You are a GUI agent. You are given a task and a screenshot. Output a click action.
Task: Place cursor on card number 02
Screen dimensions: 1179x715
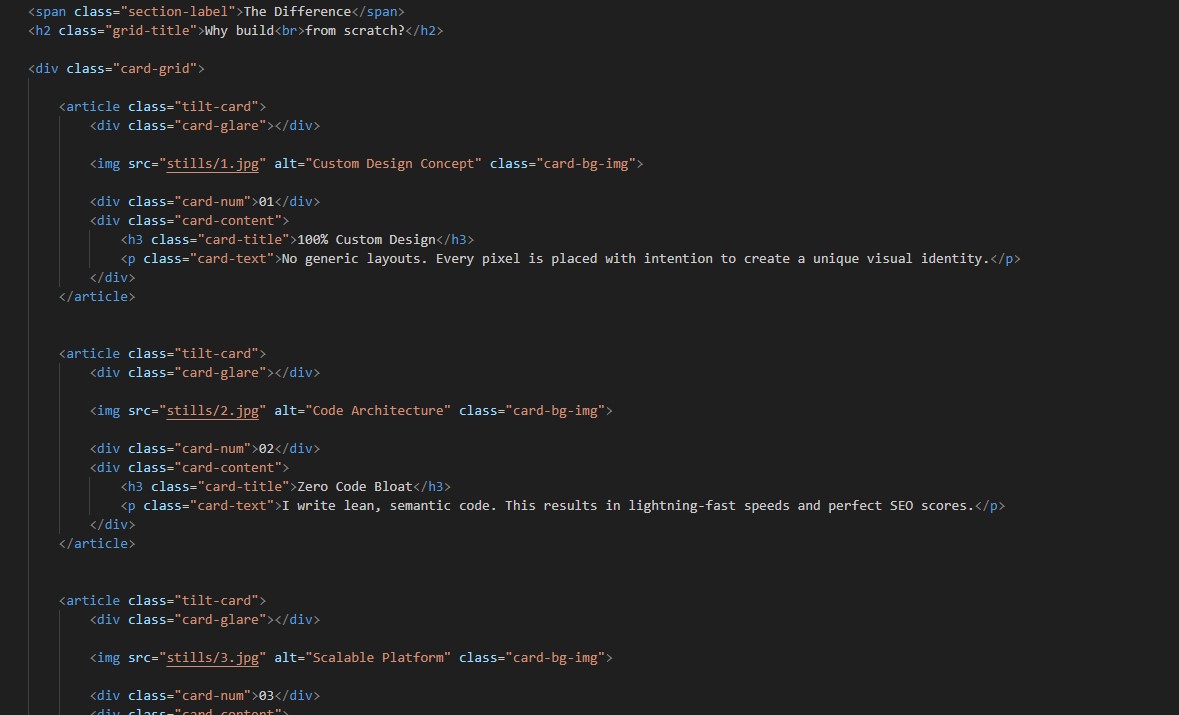(266, 448)
